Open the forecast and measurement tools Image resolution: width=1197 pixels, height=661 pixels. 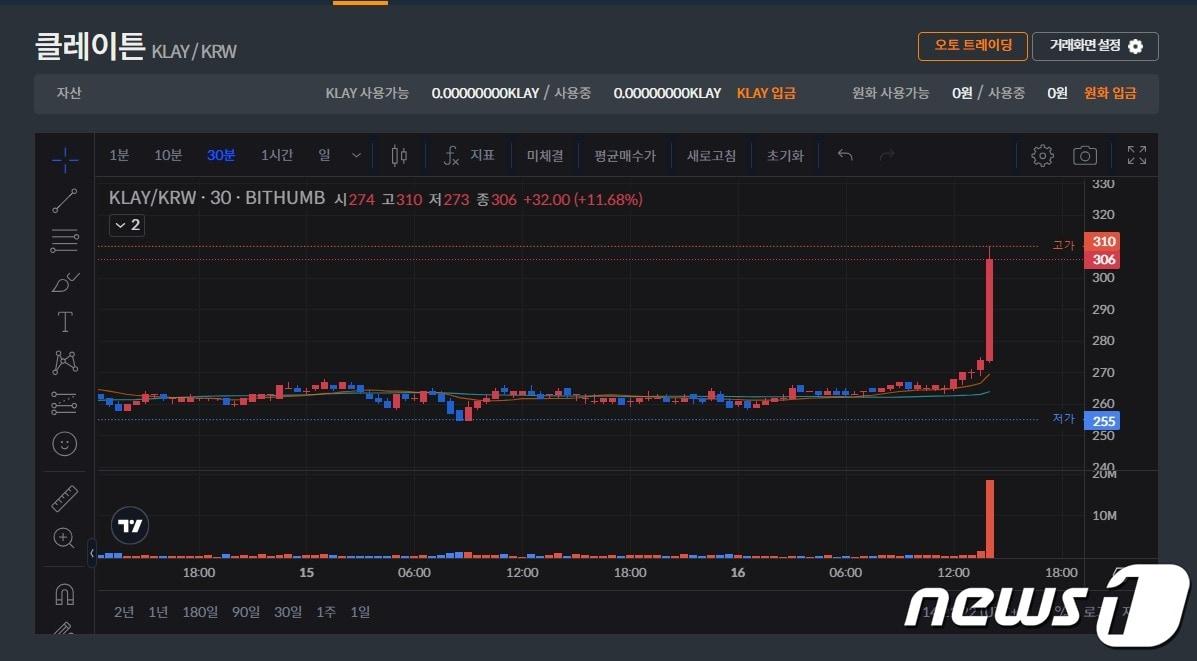point(65,403)
